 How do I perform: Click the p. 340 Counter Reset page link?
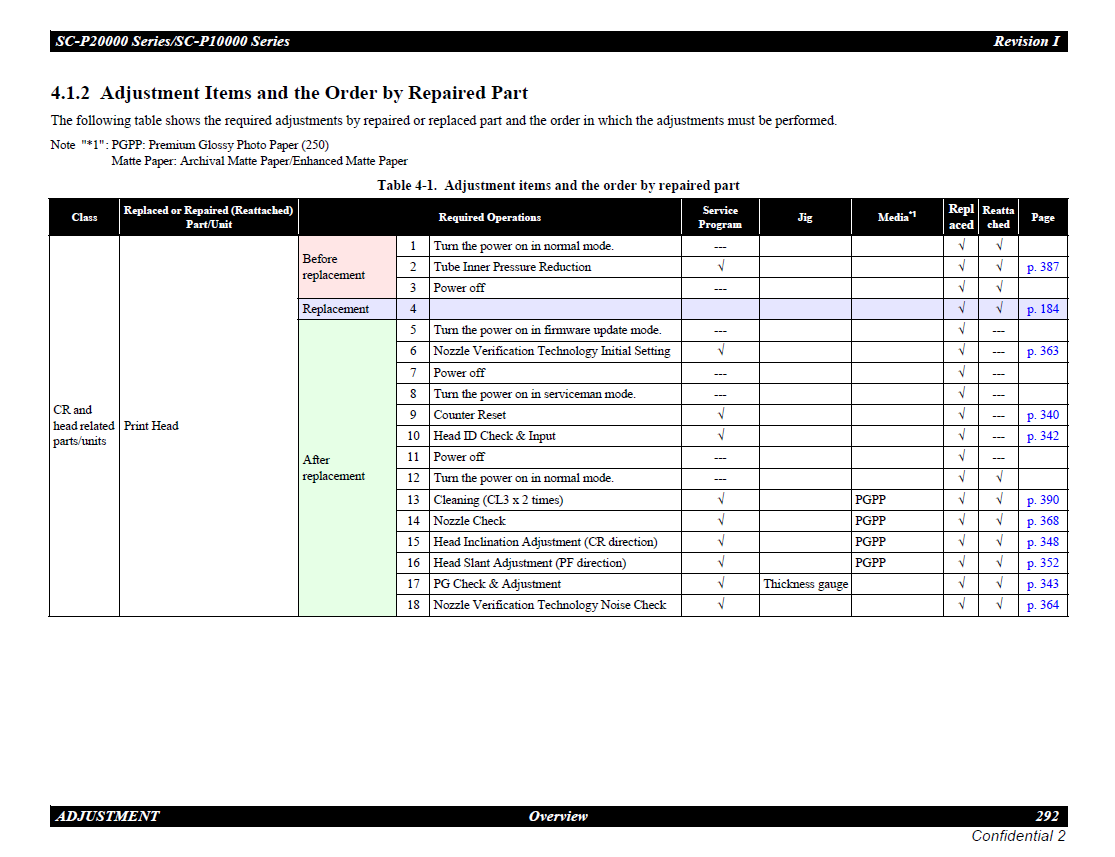coord(1042,415)
